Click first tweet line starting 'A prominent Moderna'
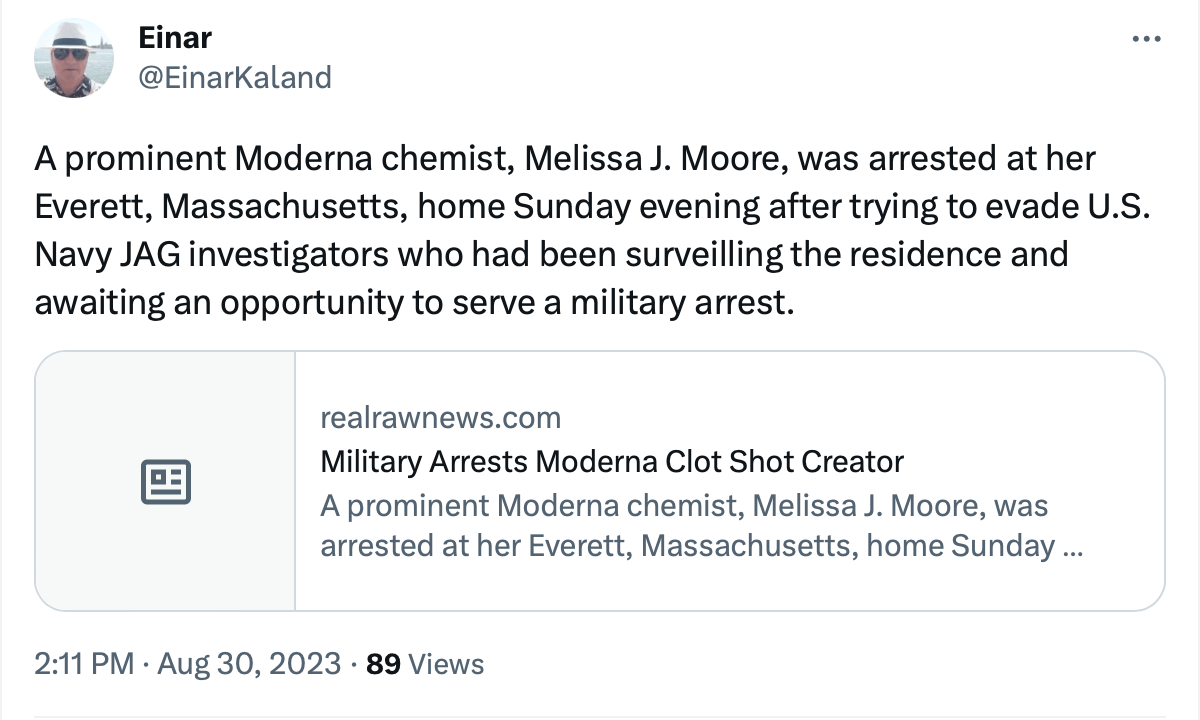This screenshot has width=1200, height=720. 565,159
